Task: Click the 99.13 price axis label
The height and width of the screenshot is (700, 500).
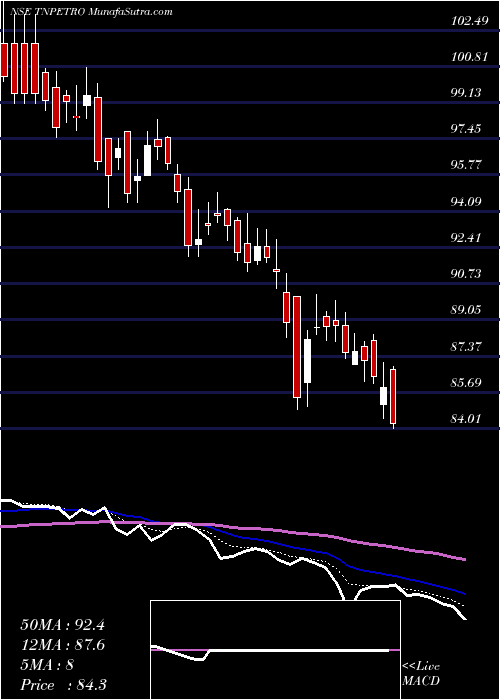Action: click(x=468, y=93)
